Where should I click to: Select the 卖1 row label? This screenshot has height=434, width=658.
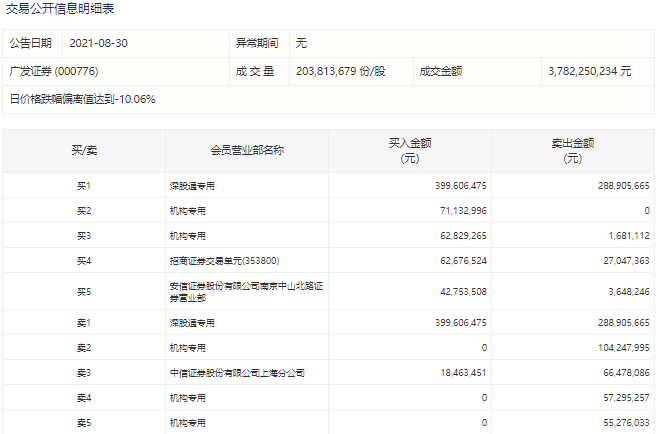click(84, 323)
